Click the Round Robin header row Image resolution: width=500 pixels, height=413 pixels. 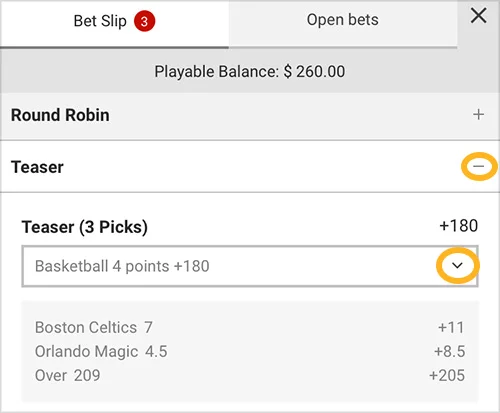(250, 116)
